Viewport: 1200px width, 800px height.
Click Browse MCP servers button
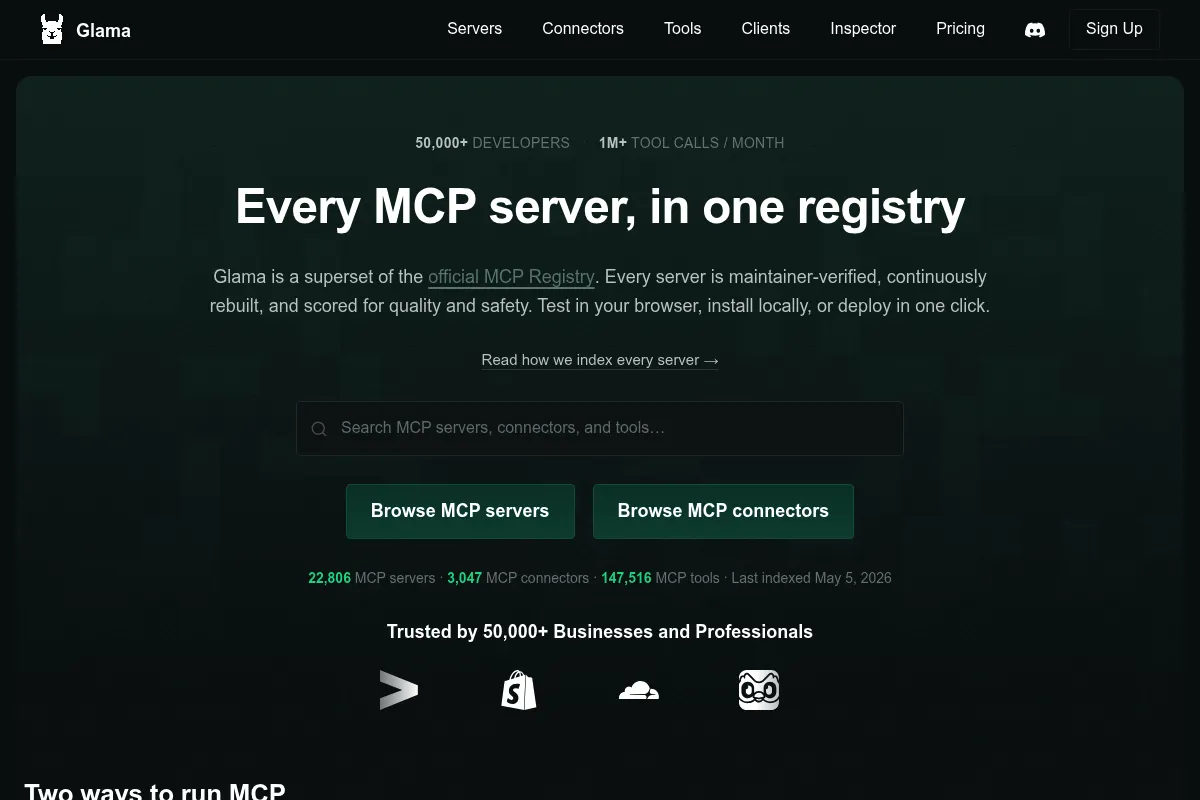(460, 511)
